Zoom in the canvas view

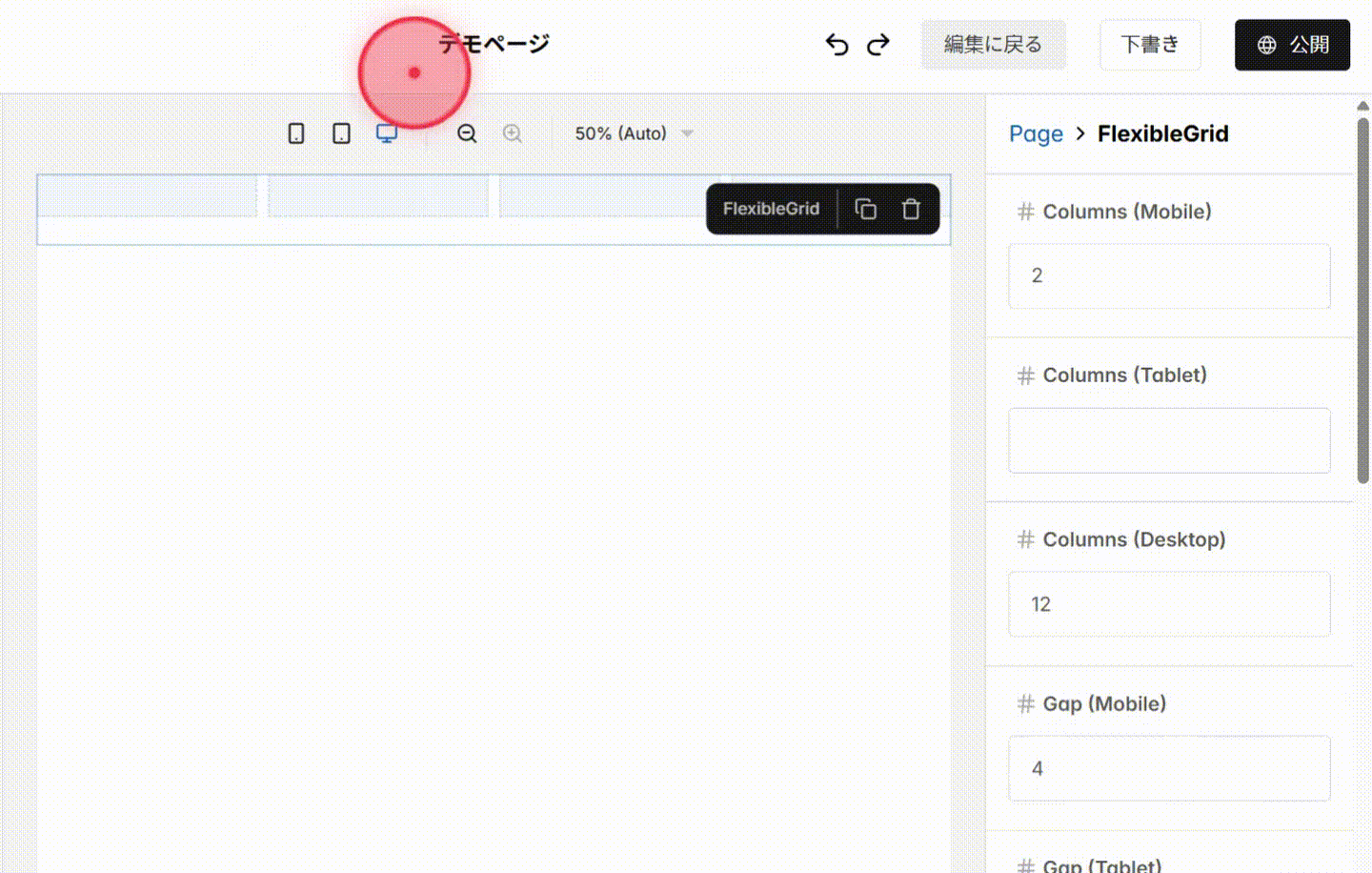pos(512,133)
